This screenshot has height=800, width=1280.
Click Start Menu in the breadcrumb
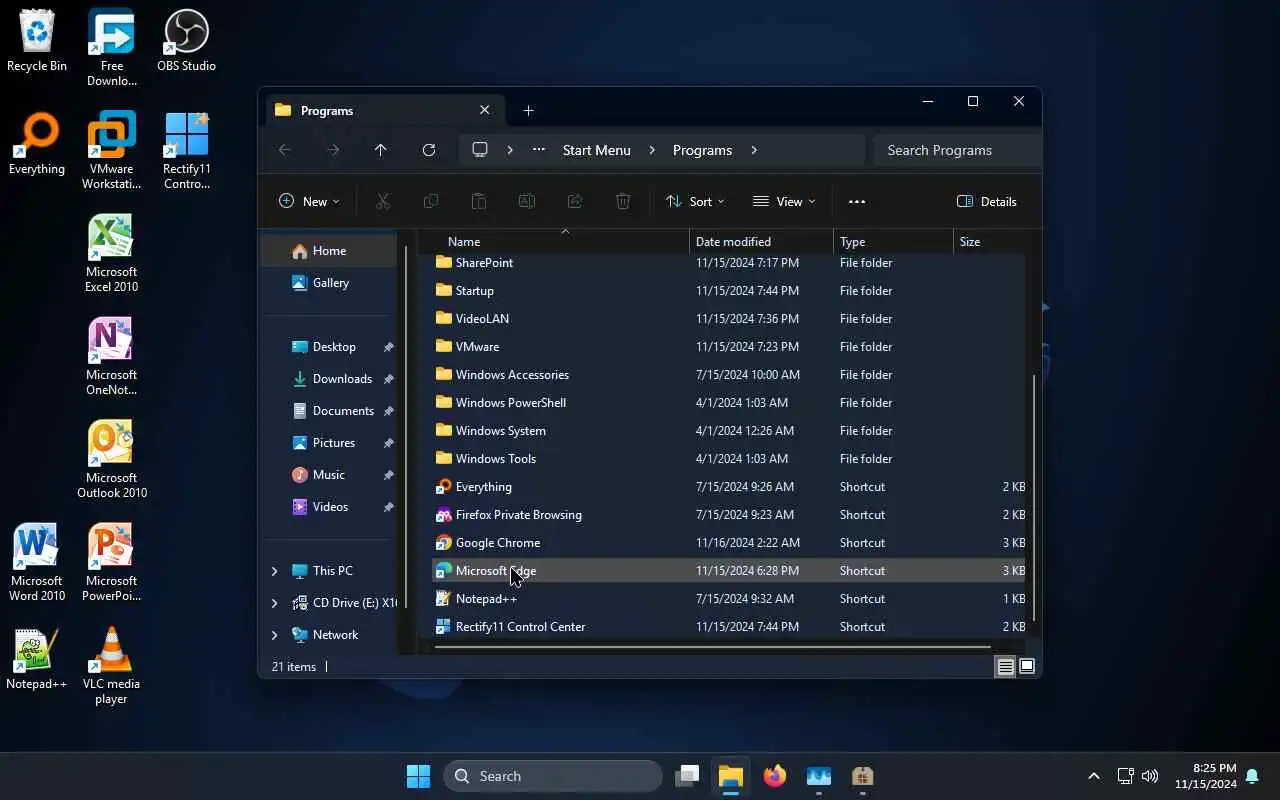point(597,150)
